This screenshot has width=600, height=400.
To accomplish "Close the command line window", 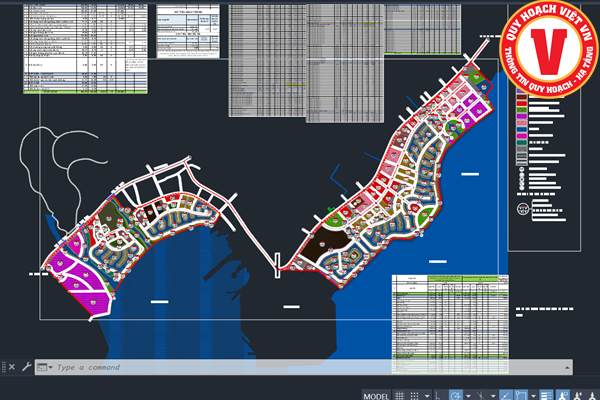I will pos(11,367).
